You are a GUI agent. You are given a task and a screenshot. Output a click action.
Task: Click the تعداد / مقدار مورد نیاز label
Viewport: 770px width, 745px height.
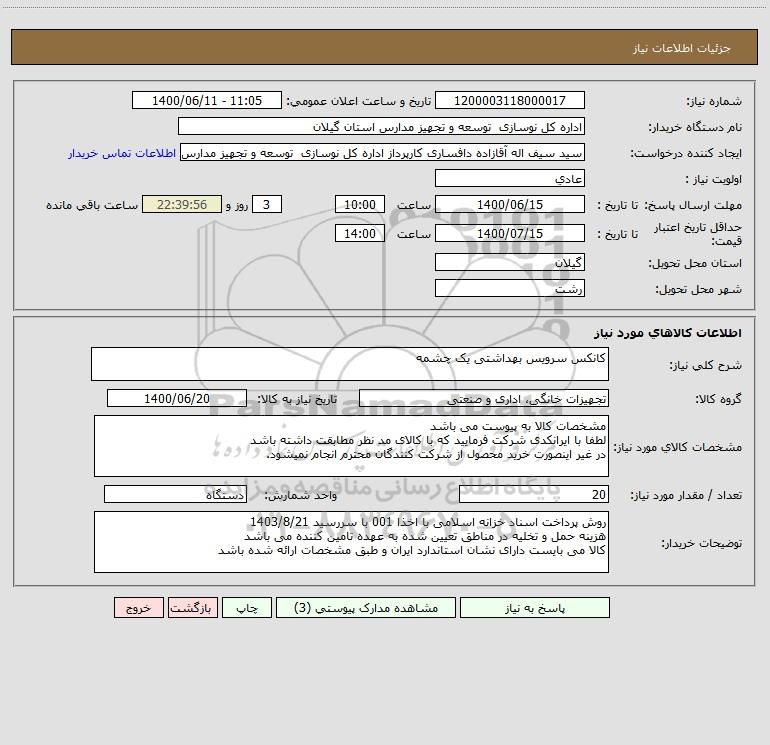(x=686, y=496)
